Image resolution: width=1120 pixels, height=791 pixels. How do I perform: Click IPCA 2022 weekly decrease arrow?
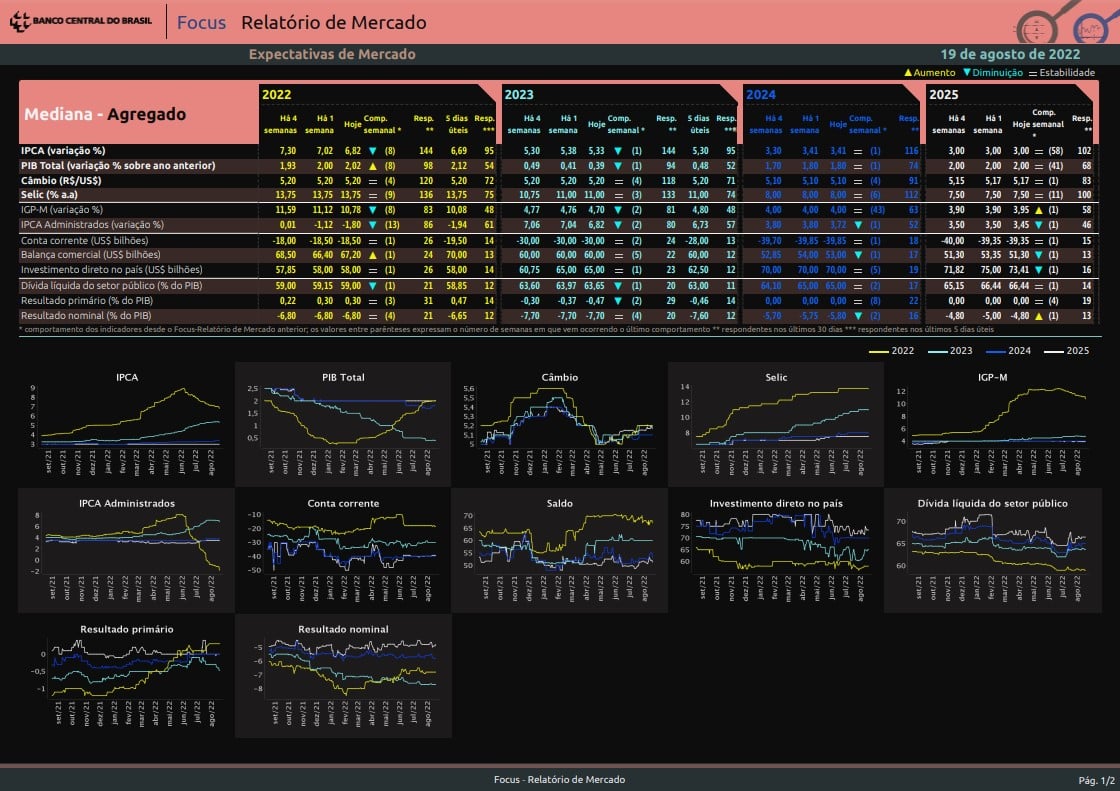click(372, 150)
